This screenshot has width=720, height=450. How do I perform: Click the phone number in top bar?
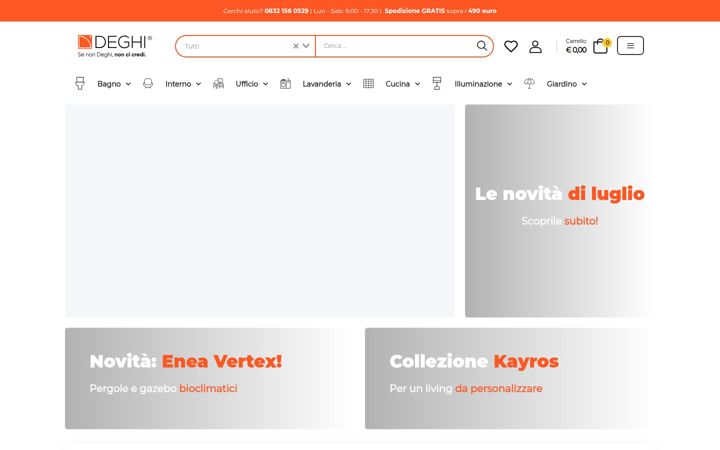pos(286,11)
